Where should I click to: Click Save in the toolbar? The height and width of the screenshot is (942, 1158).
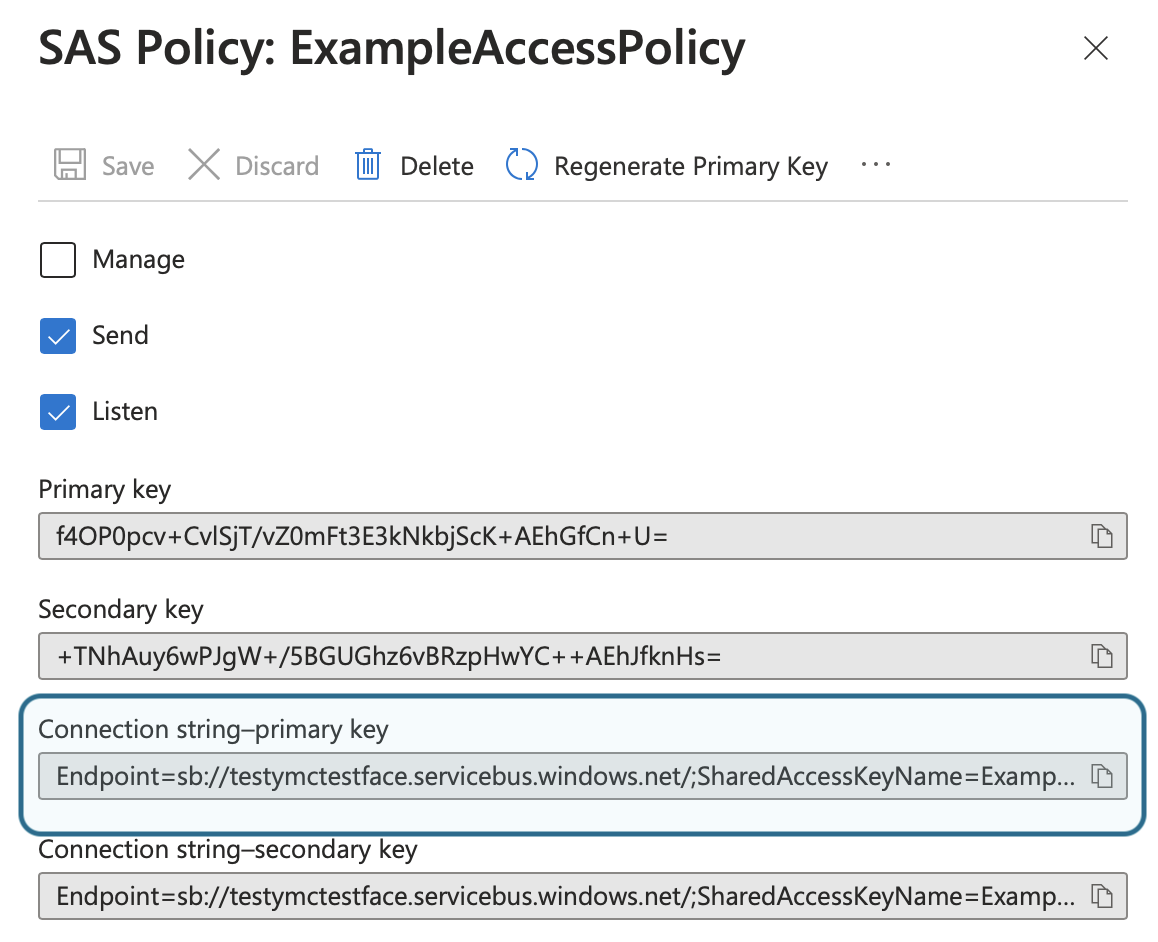click(126, 165)
